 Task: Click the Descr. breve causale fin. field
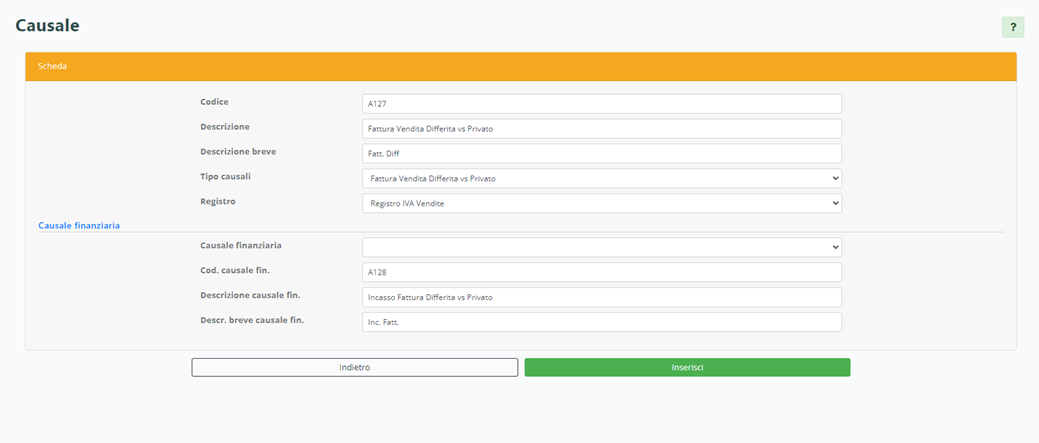[x=601, y=322]
